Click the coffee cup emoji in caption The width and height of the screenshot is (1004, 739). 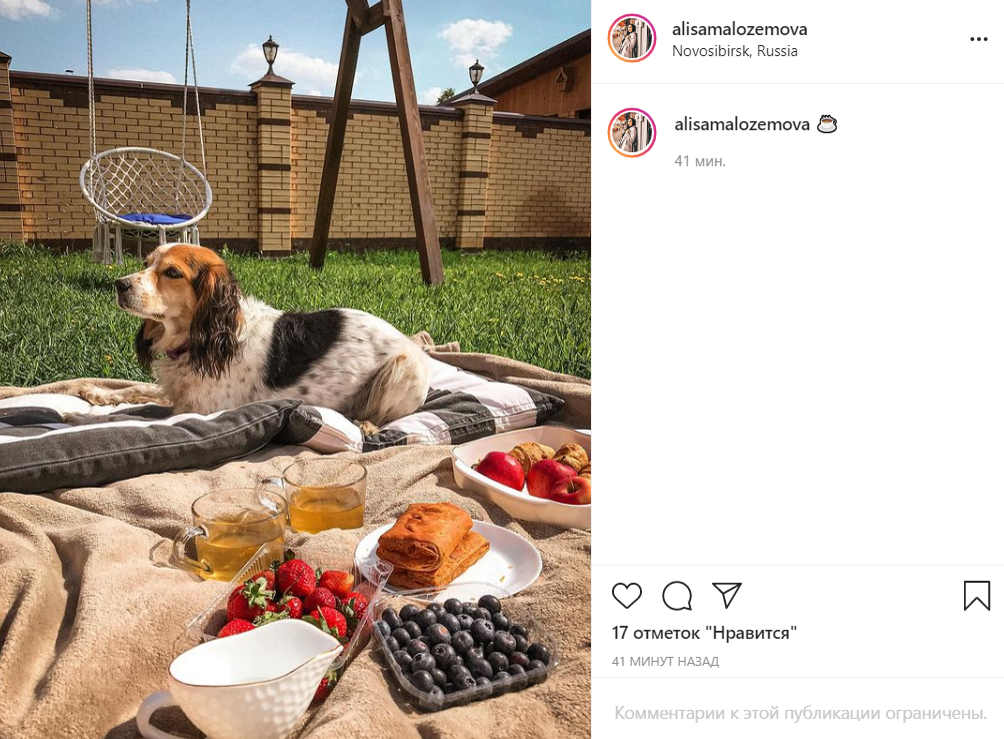[827, 124]
